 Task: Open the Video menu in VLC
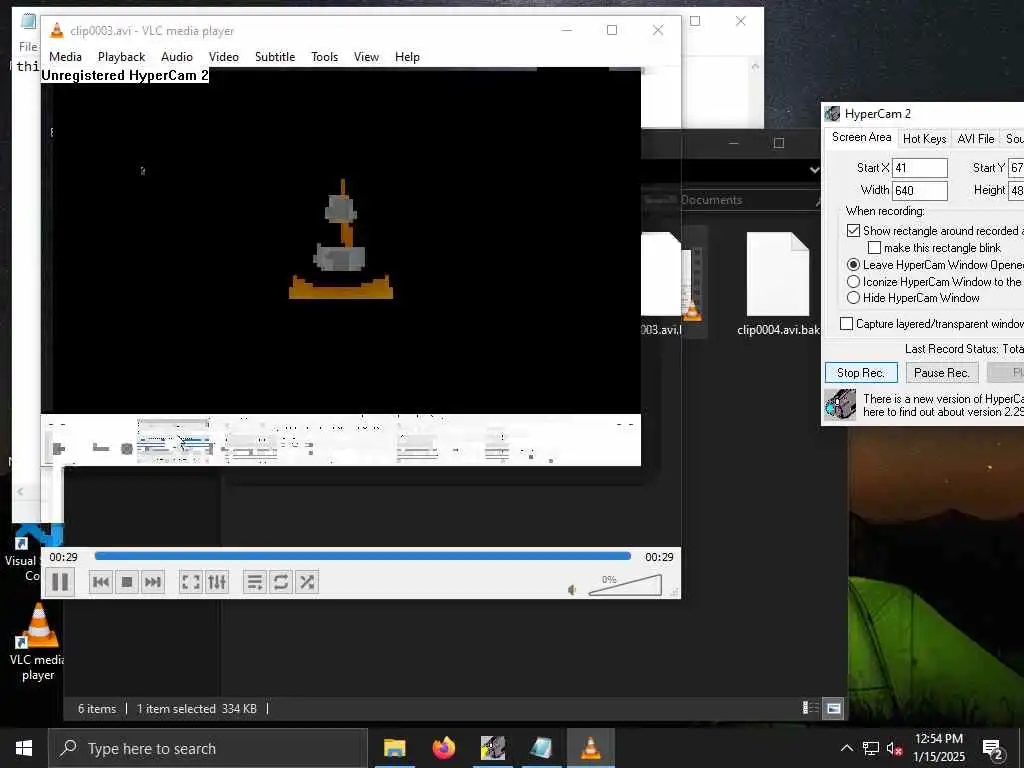[x=224, y=57]
